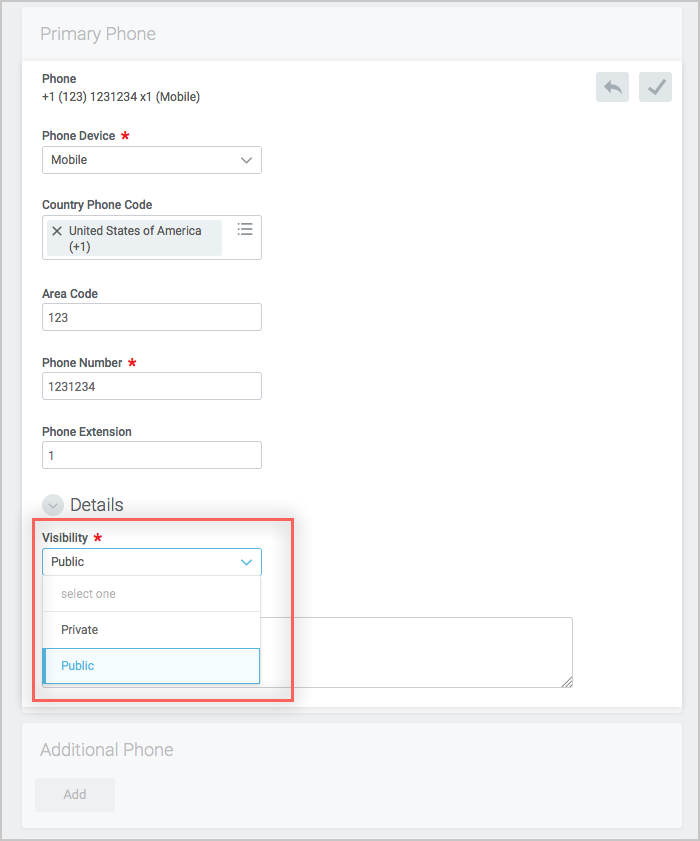Click the Add button under Additional Phone
The width and height of the screenshot is (700, 841).
click(75, 795)
